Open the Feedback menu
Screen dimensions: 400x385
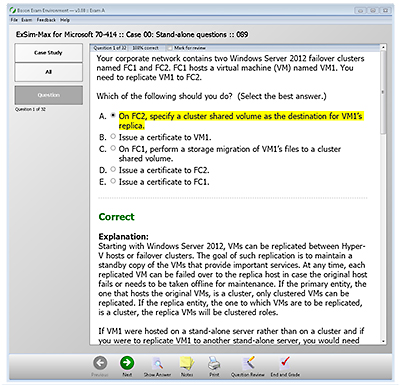[46, 20]
